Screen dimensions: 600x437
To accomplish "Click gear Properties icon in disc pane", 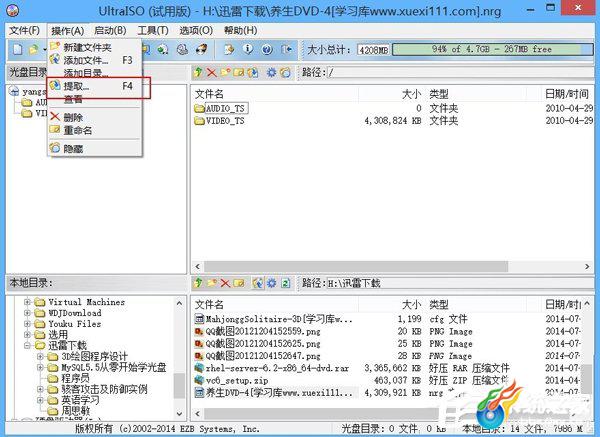I will (x=271, y=72).
